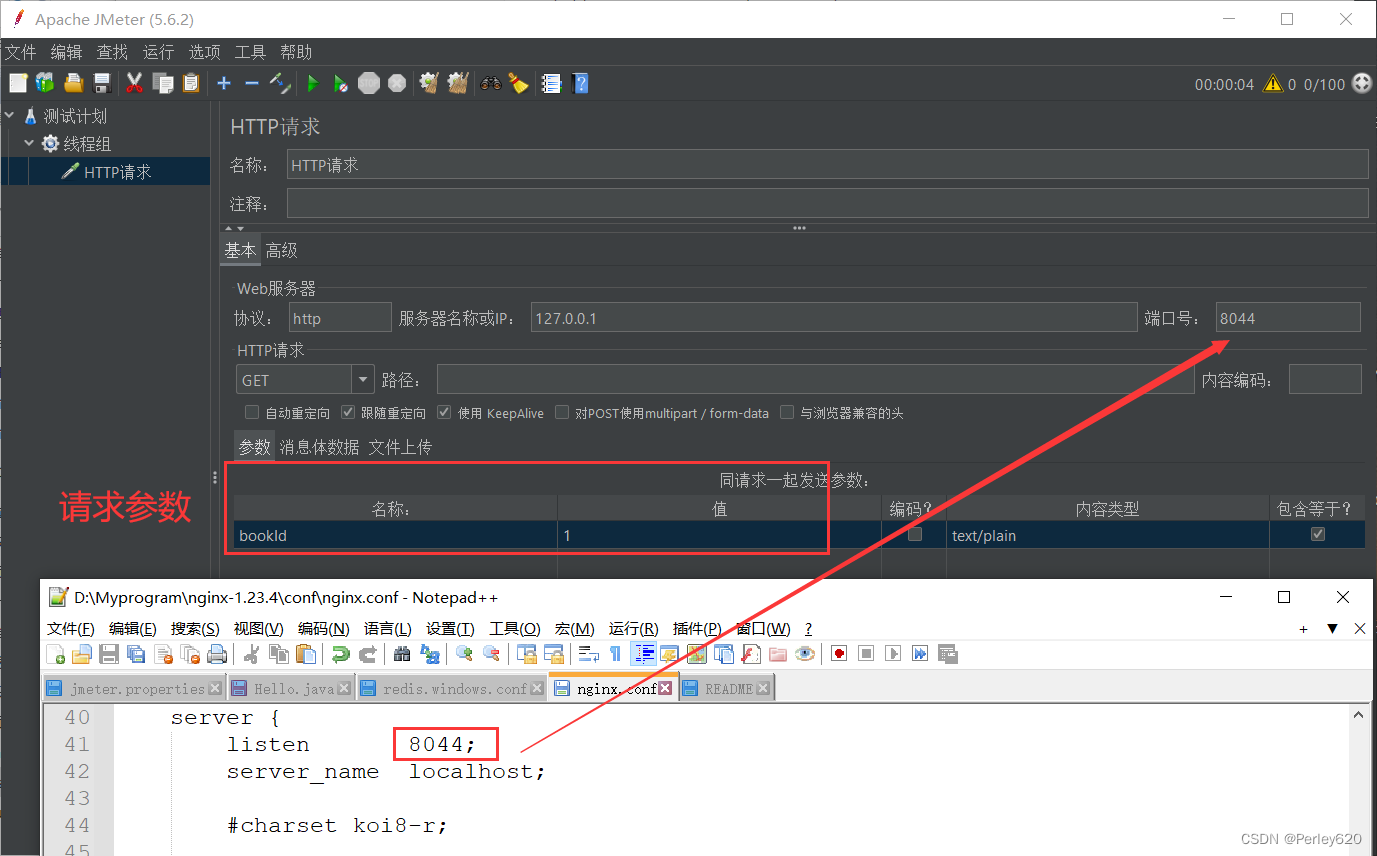Screen dimensions: 1377x856
Task: Click Notepad++ Find binoculars icon
Action: pyautogui.click(x=403, y=654)
